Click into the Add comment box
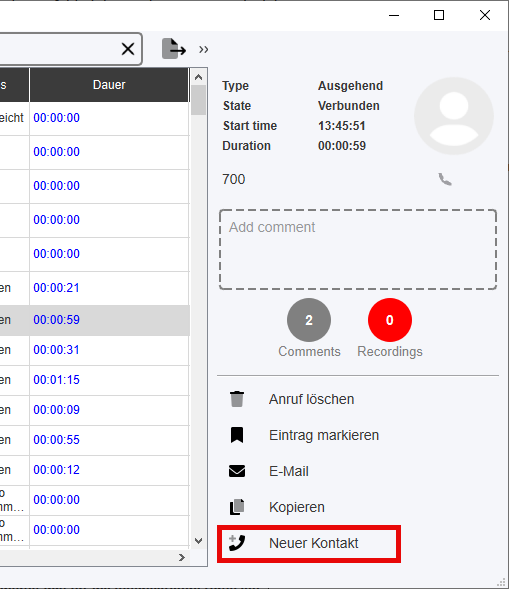This screenshot has width=509, height=589. (358, 249)
